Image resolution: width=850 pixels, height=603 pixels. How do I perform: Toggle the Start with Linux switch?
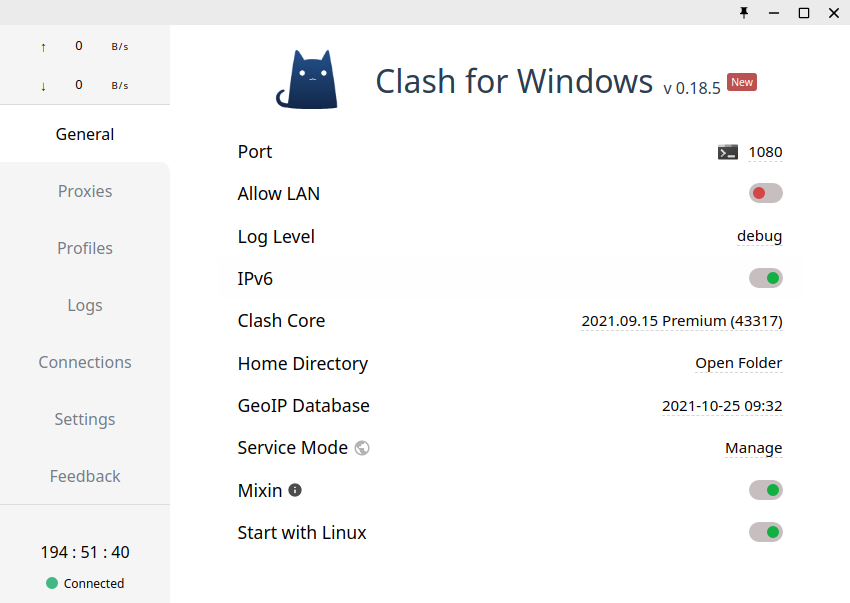coord(766,532)
